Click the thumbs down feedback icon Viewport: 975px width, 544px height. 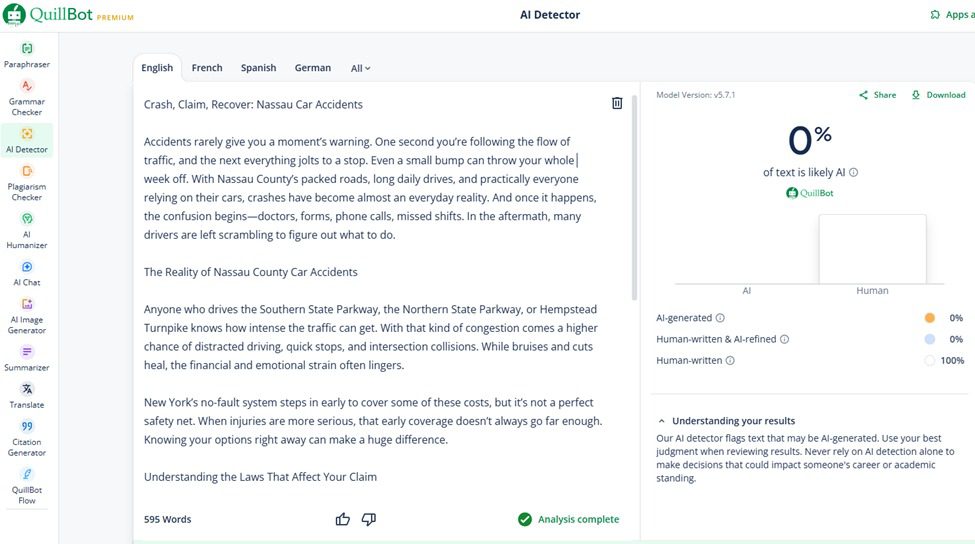pyautogui.click(x=369, y=519)
